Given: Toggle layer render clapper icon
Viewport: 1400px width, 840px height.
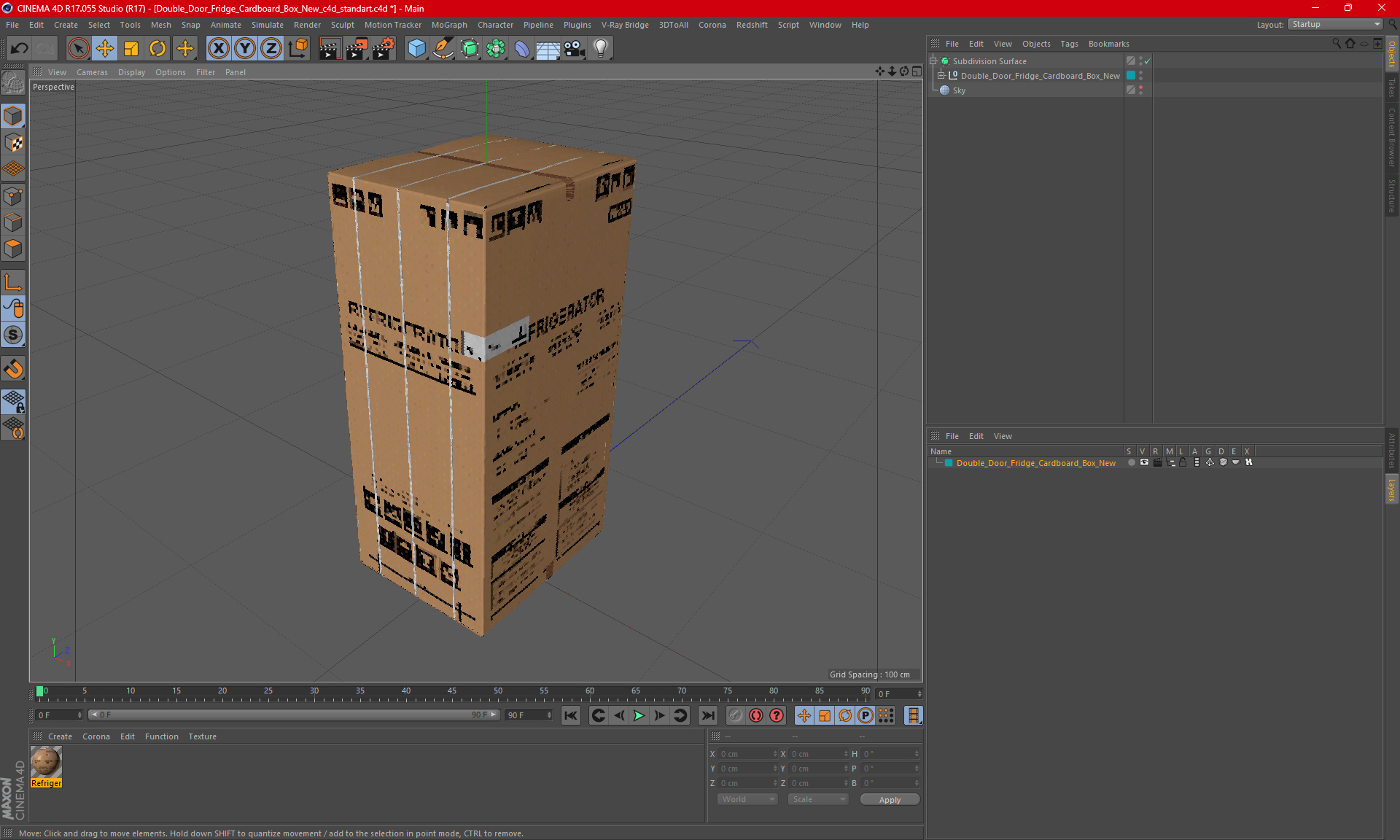Looking at the screenshot, I should coord(1157,462).
